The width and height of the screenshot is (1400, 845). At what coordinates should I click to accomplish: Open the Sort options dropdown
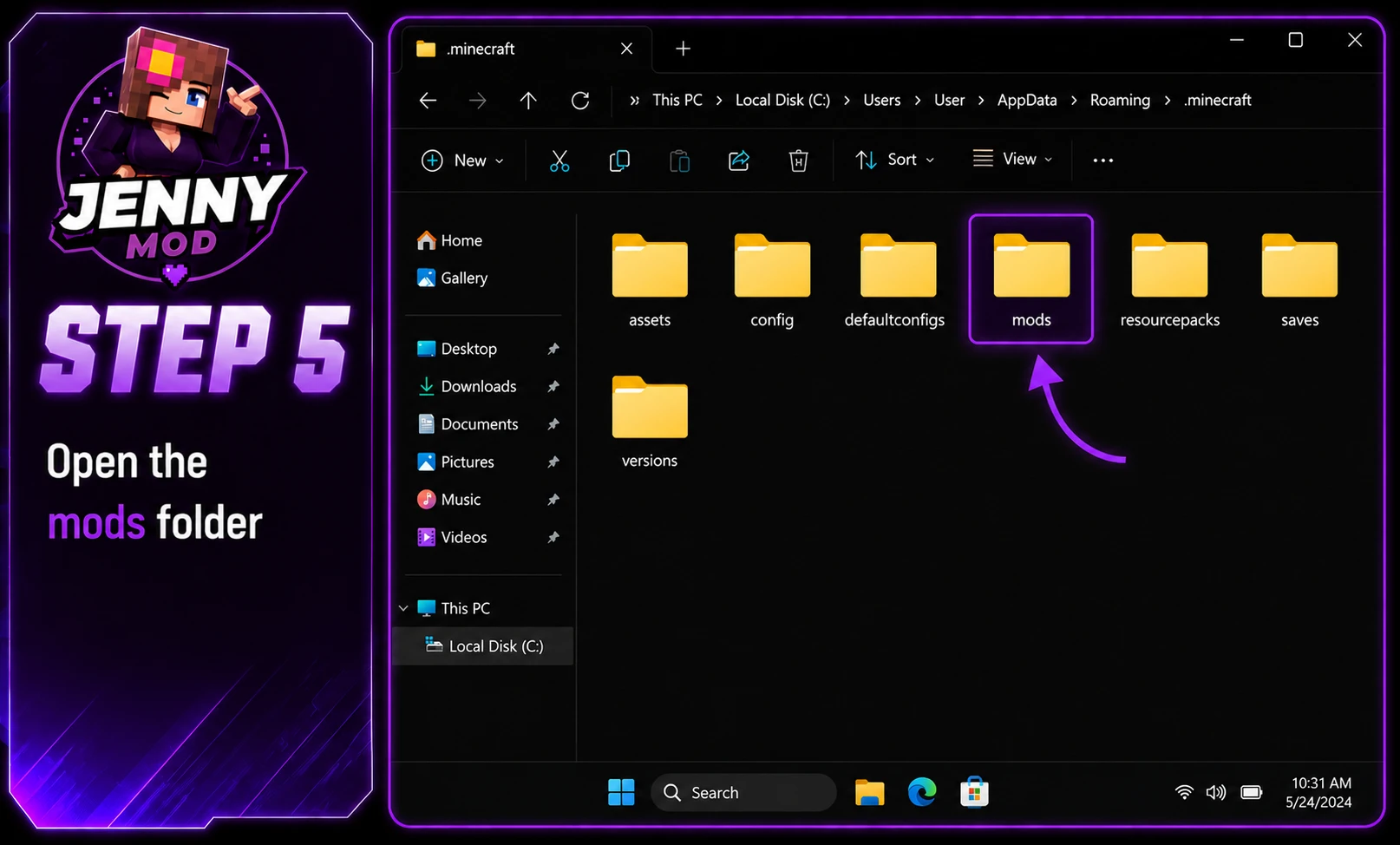click(895, 160)
